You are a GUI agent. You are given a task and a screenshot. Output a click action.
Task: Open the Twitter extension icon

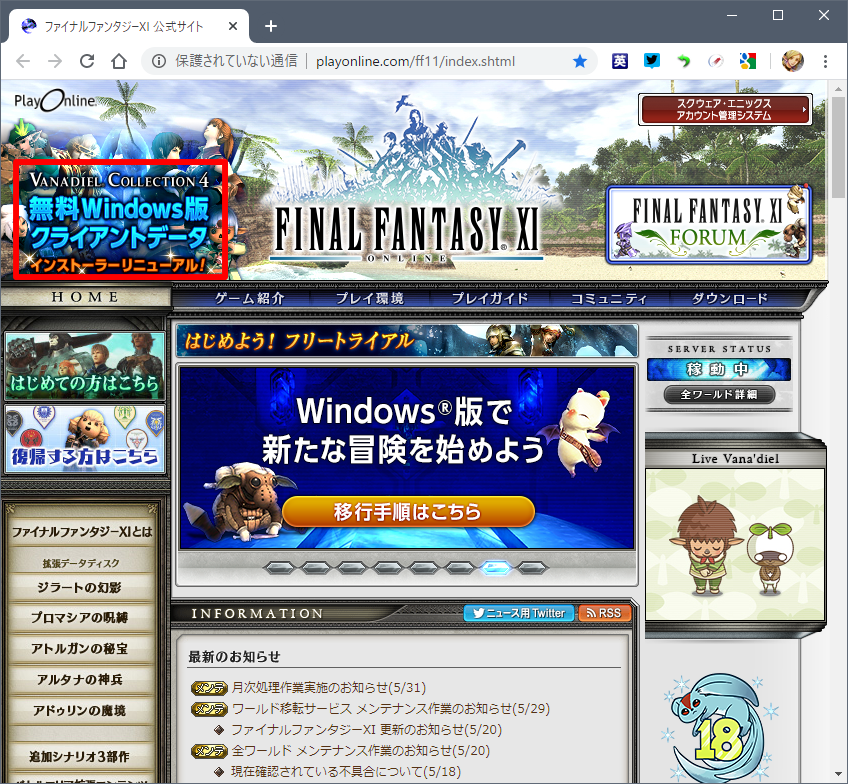pyautogui.click(x=652, y=61)
